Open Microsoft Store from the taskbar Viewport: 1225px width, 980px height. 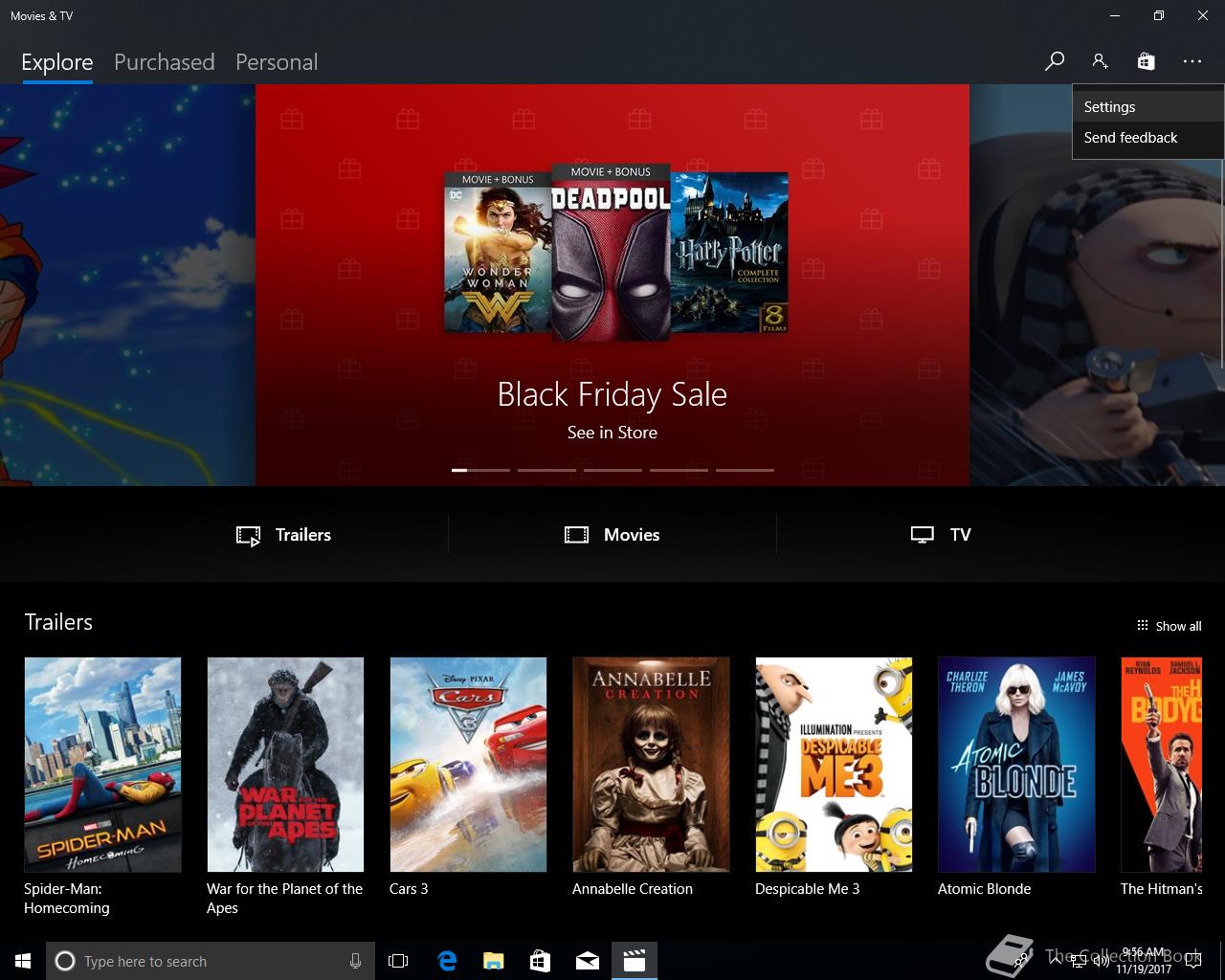pyautogui.click(x=540, y=961)
